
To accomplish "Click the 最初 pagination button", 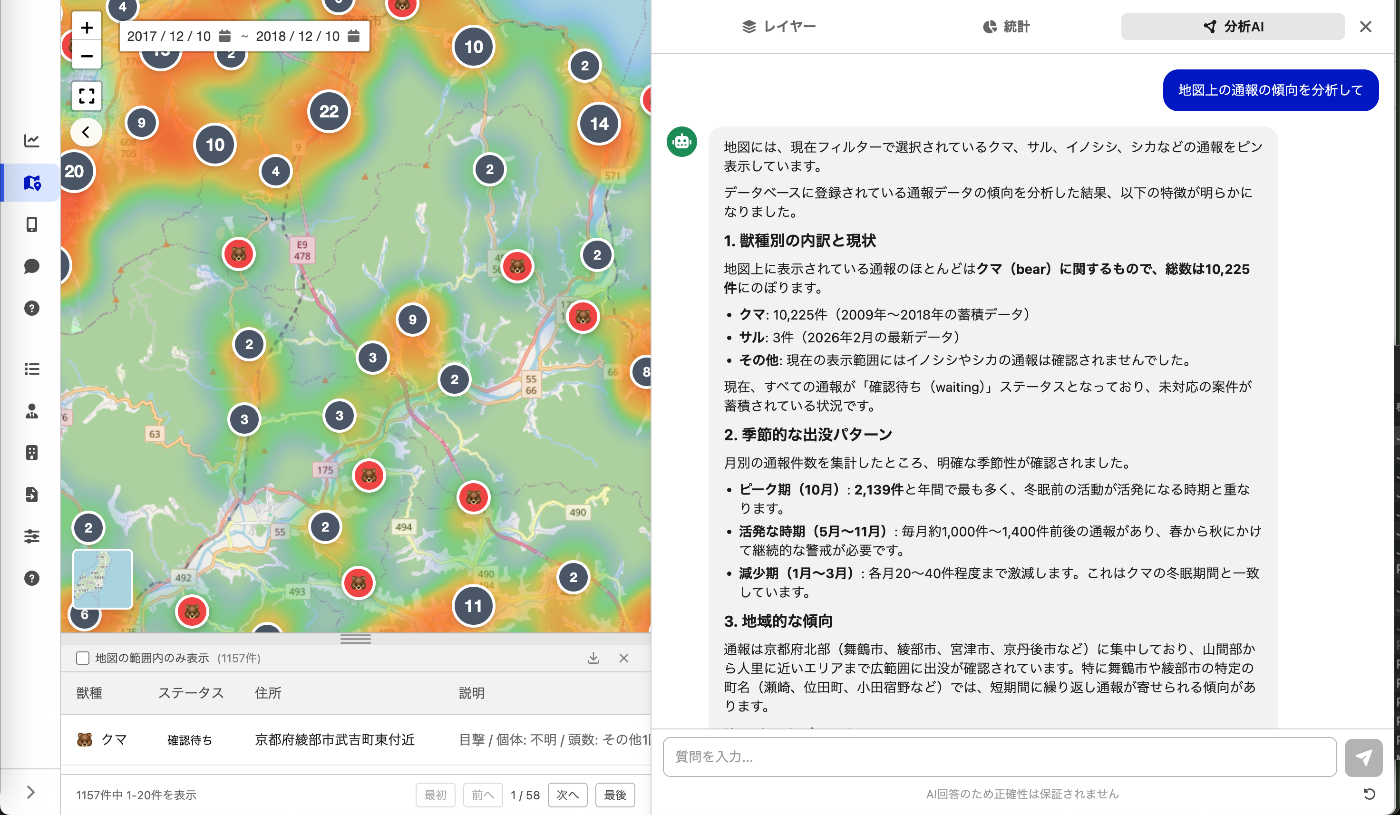I will pyautogui.click(x=436, y=795).
